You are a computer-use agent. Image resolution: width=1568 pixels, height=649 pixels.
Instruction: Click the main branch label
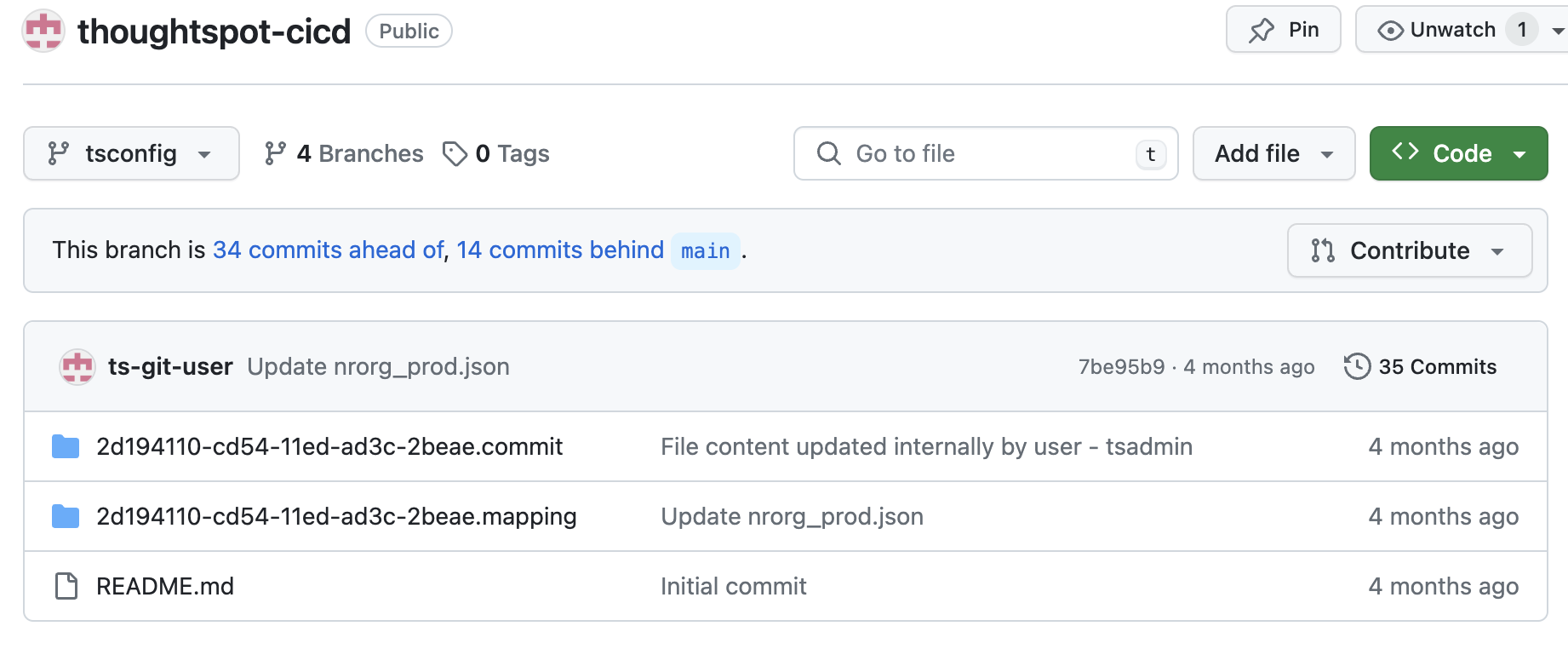pos(705,251)
